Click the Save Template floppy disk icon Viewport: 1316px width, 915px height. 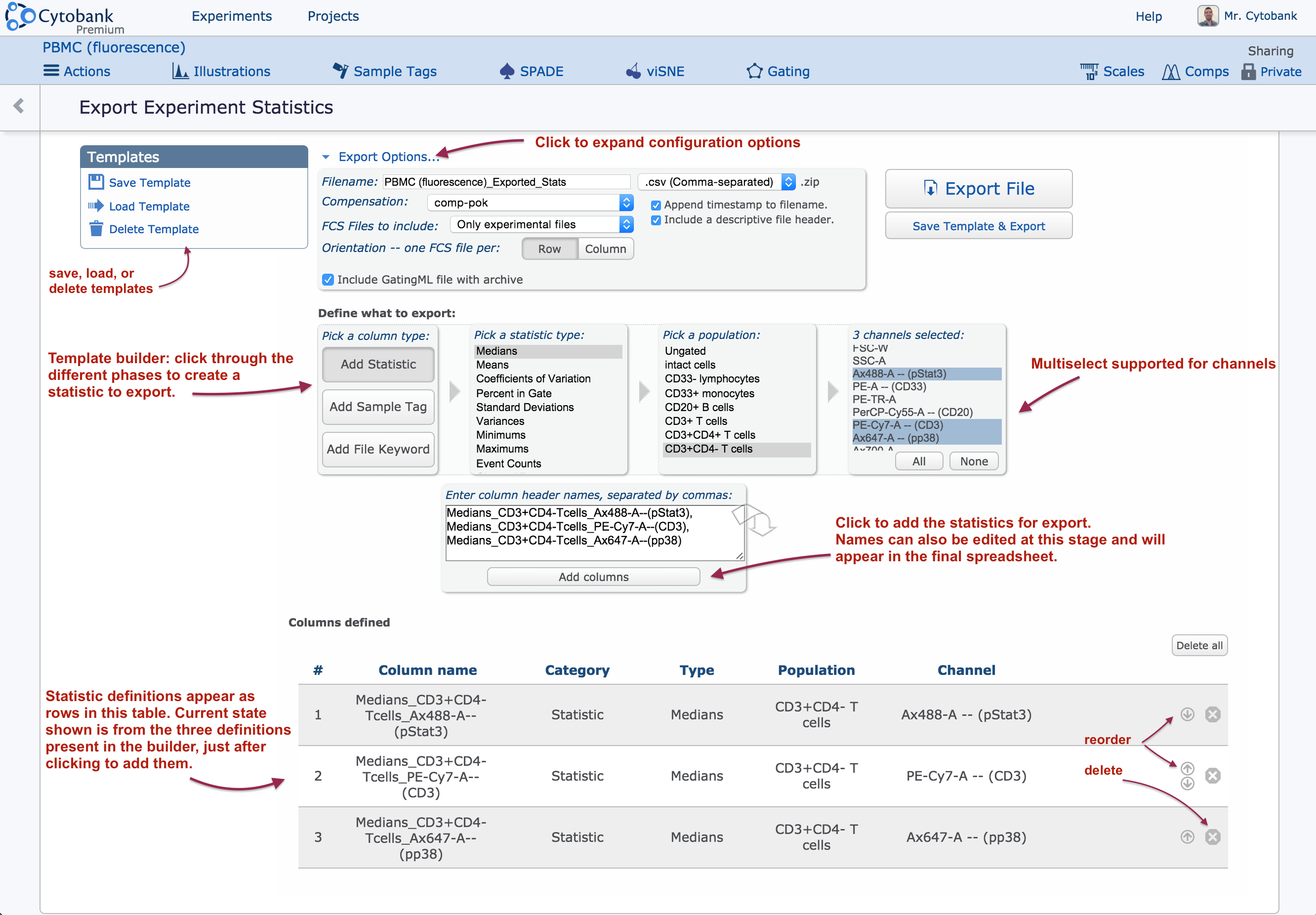(96, 182)
